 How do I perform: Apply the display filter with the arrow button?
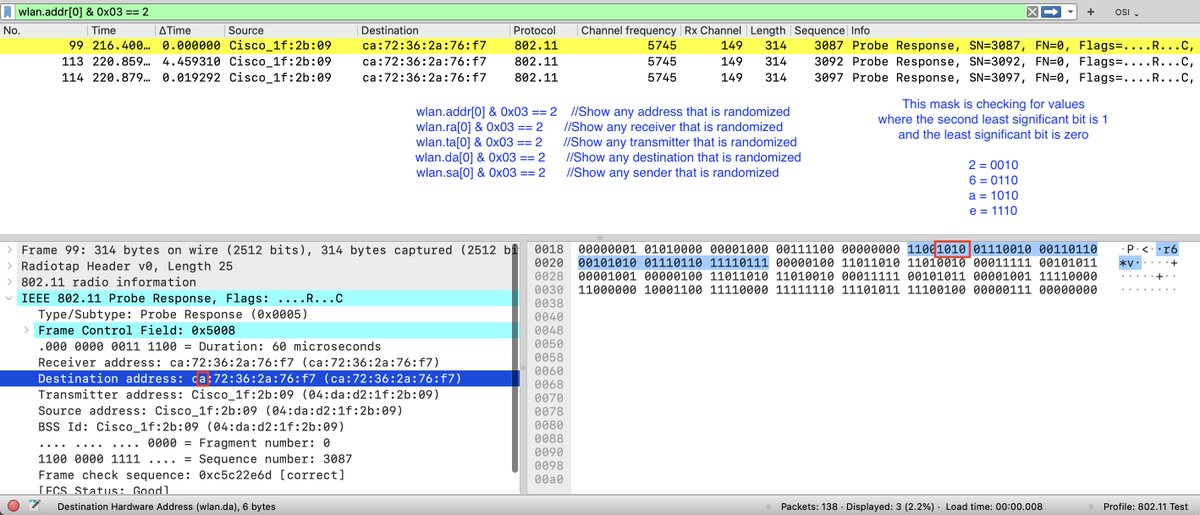pos(1051,11)
